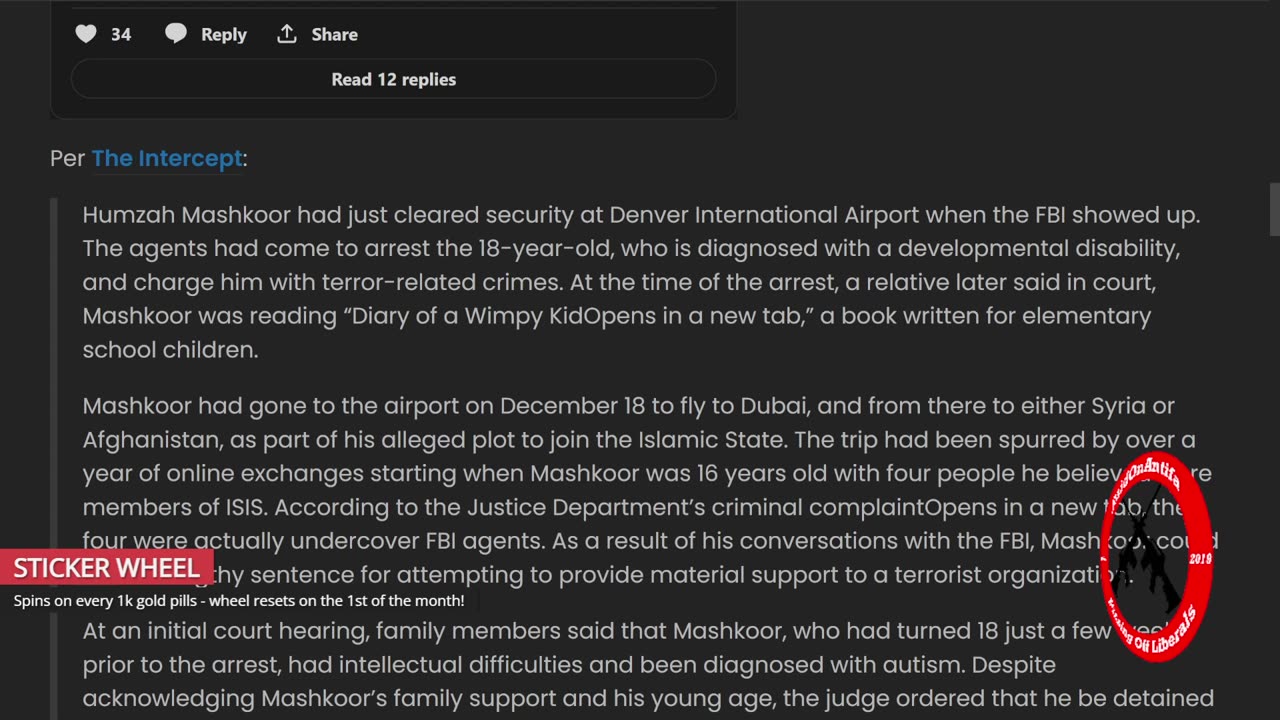Open The Intercept source link

tap(167, 158)
